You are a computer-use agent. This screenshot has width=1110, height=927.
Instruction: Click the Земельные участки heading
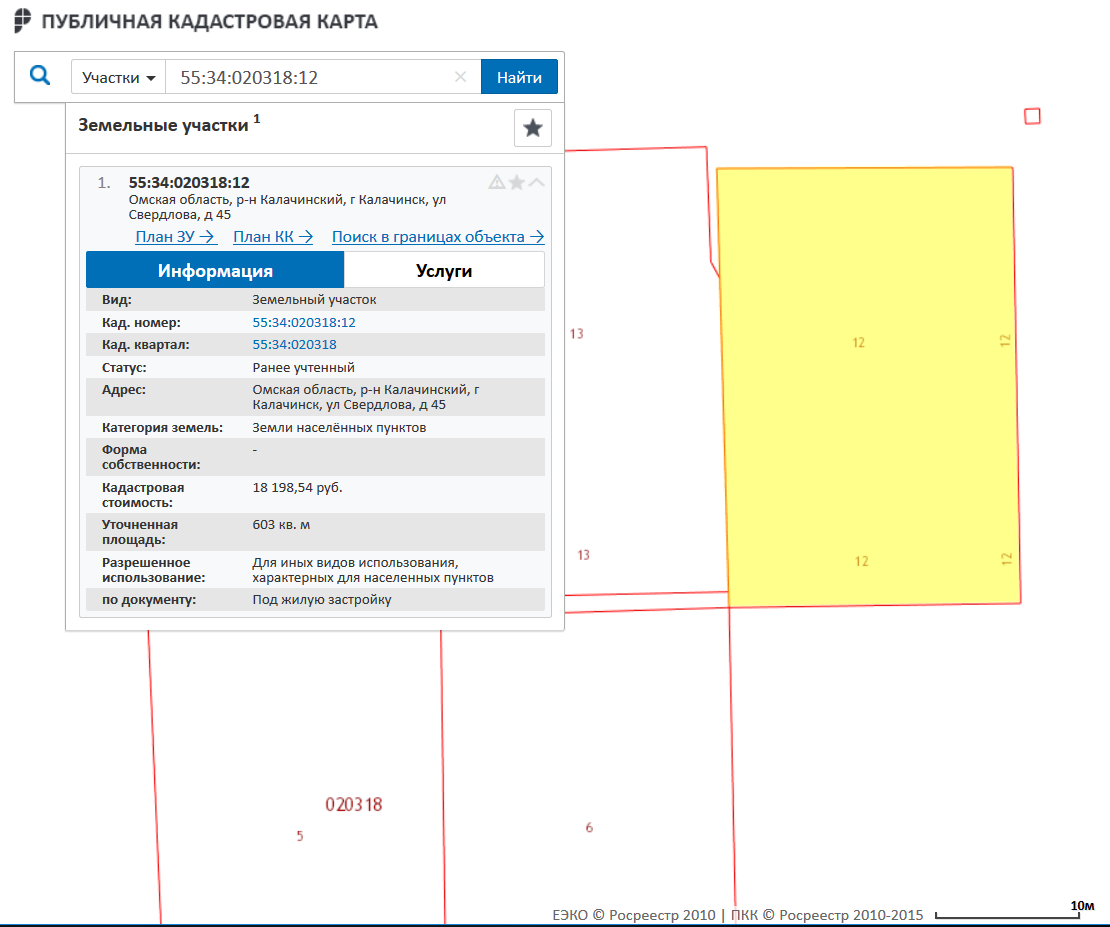164,125
